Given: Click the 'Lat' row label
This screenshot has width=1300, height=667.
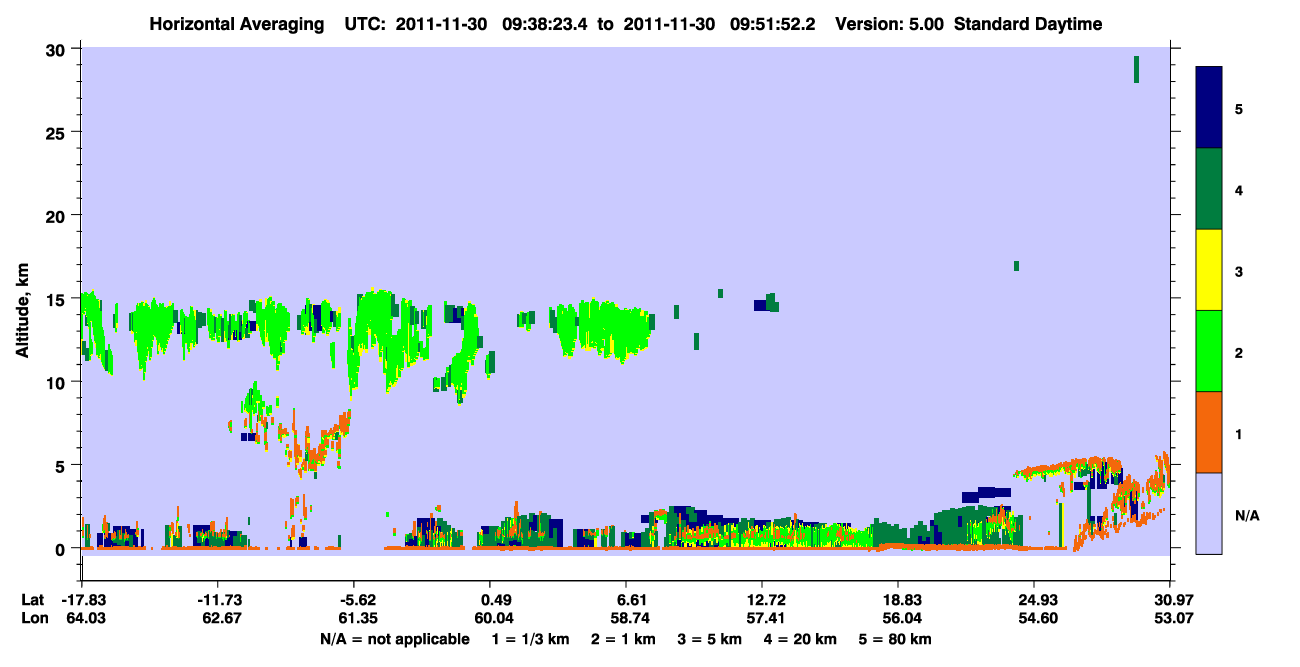Looking at the screenshot, I should 33,600.
